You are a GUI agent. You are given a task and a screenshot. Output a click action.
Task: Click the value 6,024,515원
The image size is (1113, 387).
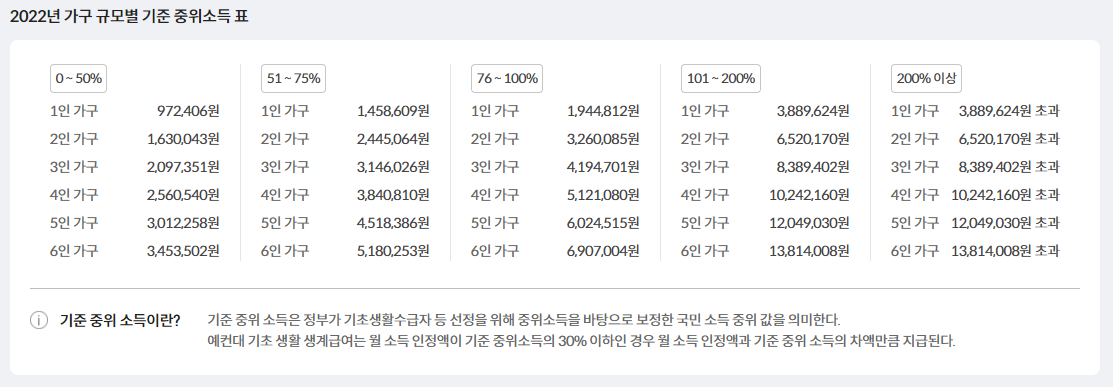click(603, 223)
